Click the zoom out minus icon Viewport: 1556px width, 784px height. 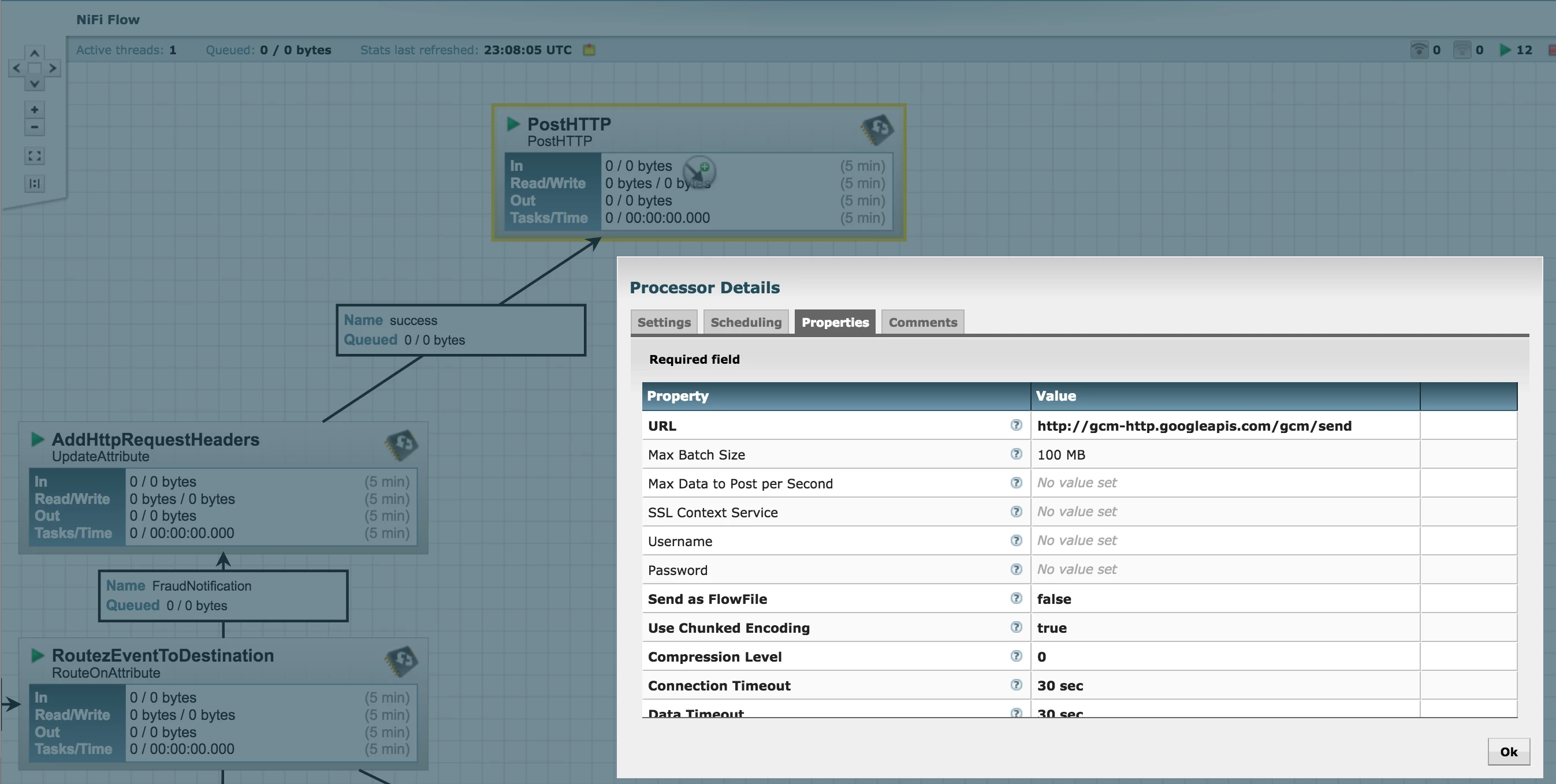(35, 127)
